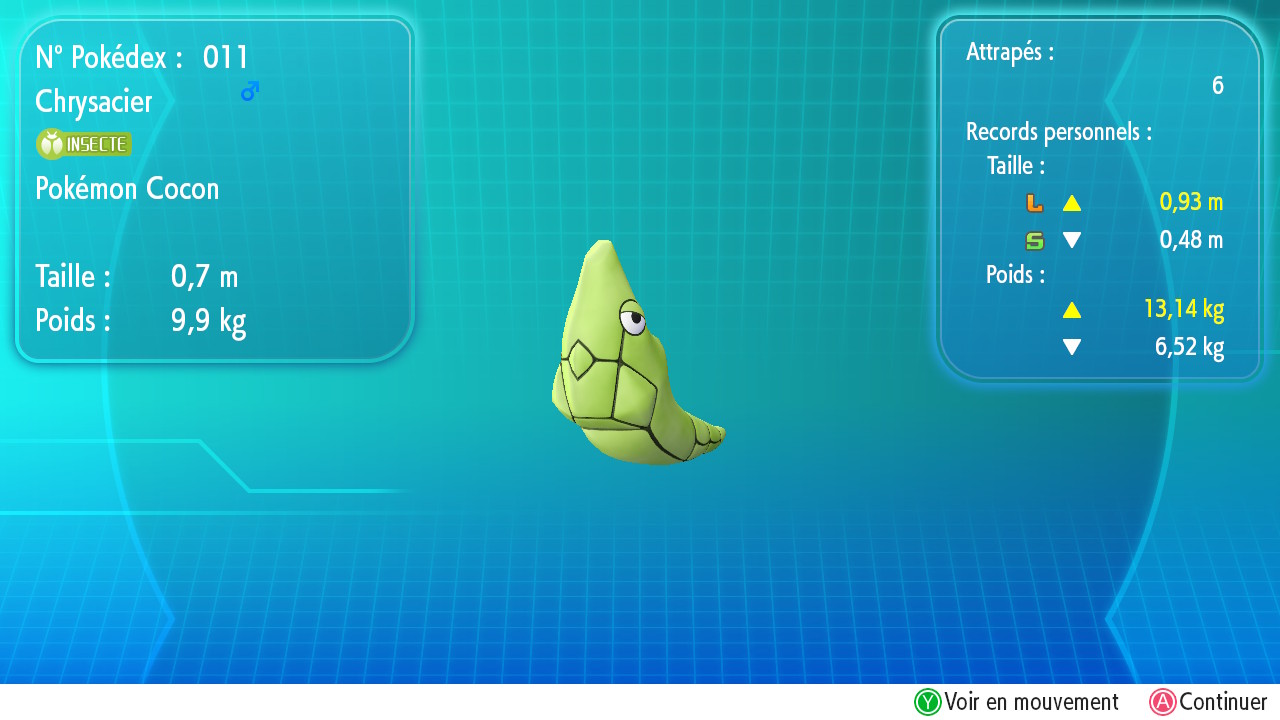Click the Chrysacier 3D model

tap(628, 362)
